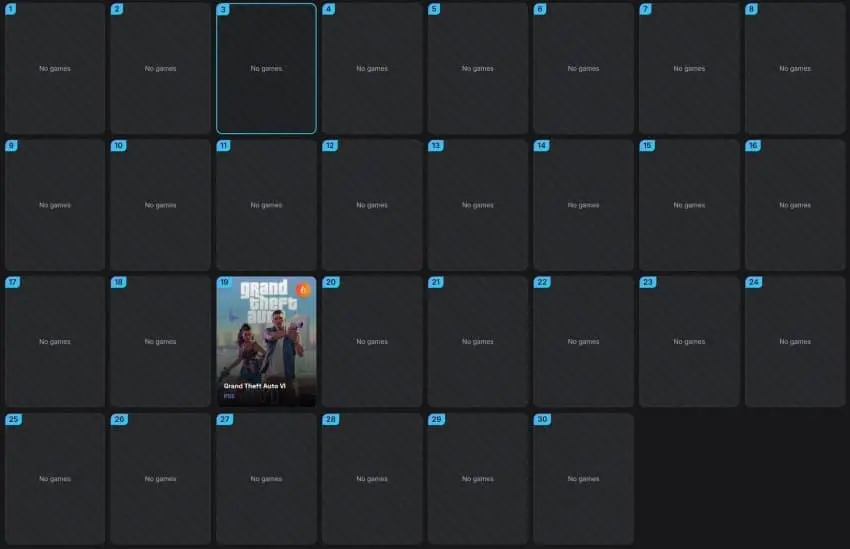Pick the day 28 calendar card
The height and width of the screenshot is (549, 850).
click(372, 479)
